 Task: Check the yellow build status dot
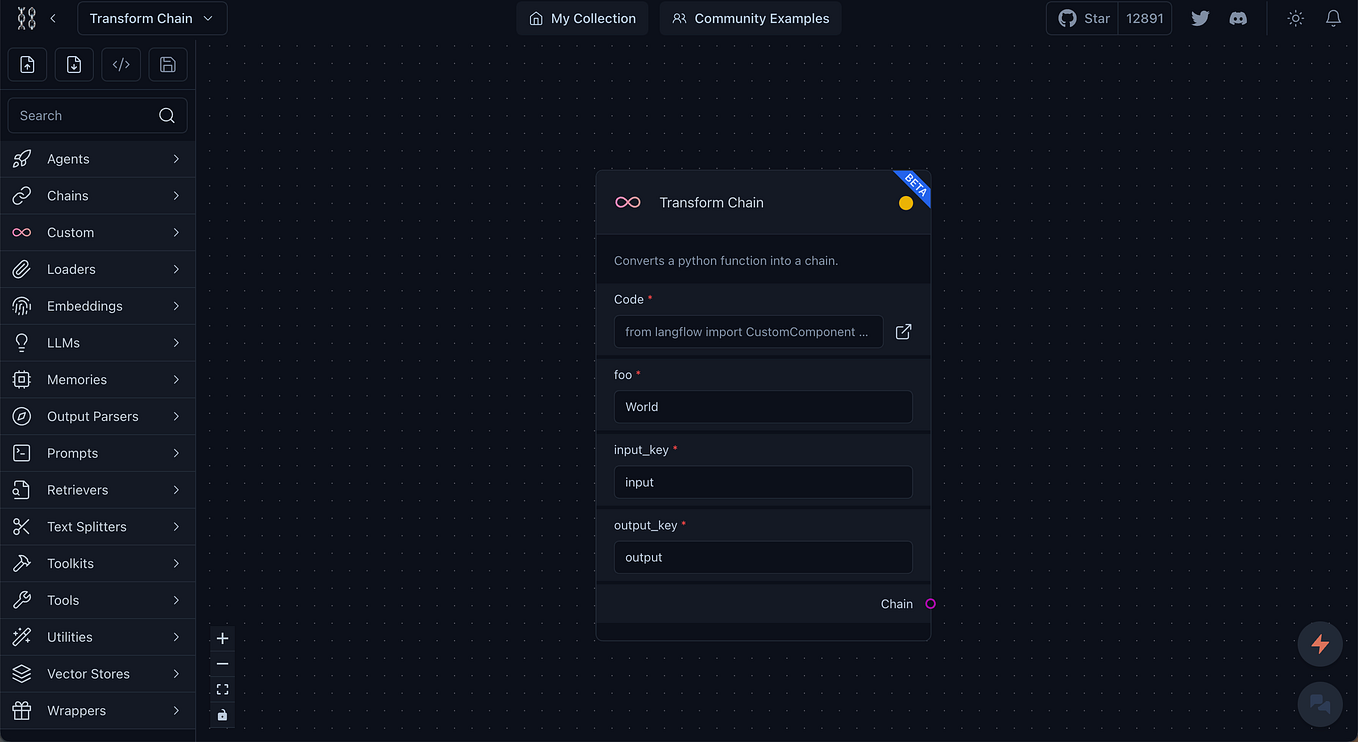[x=906, y=202]
